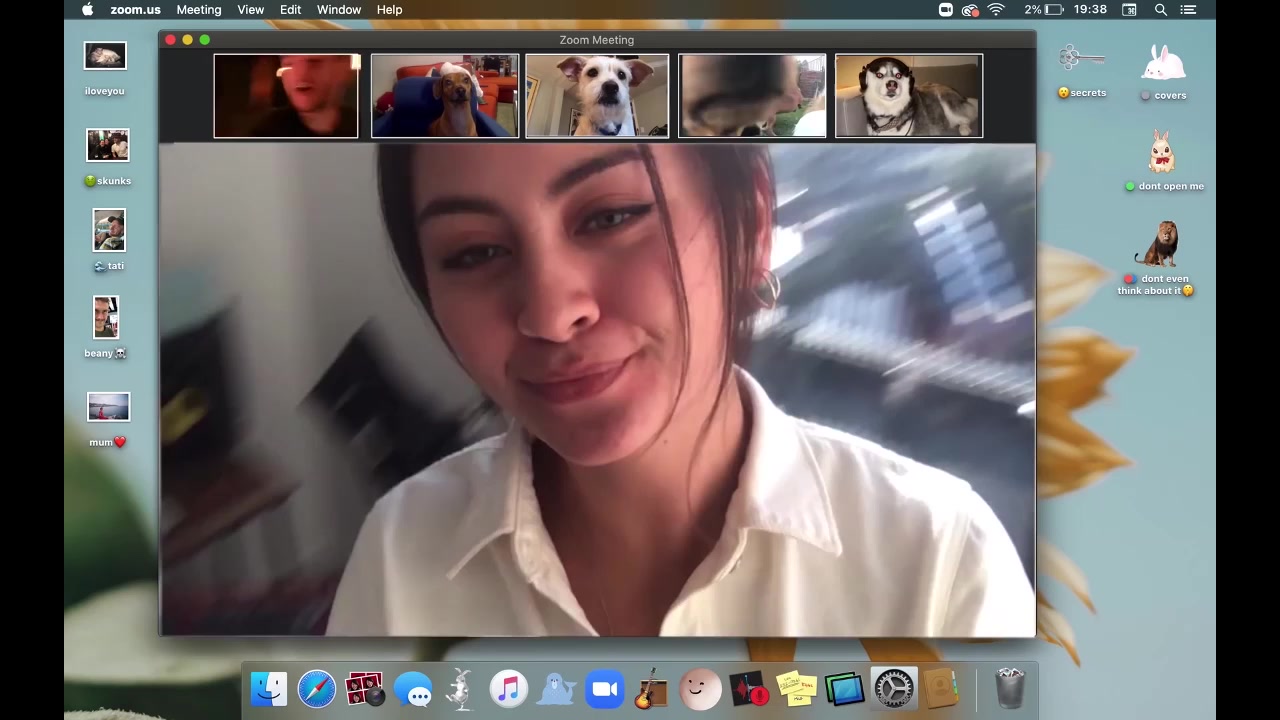Open iTunes from the dock

coord(508,689)
